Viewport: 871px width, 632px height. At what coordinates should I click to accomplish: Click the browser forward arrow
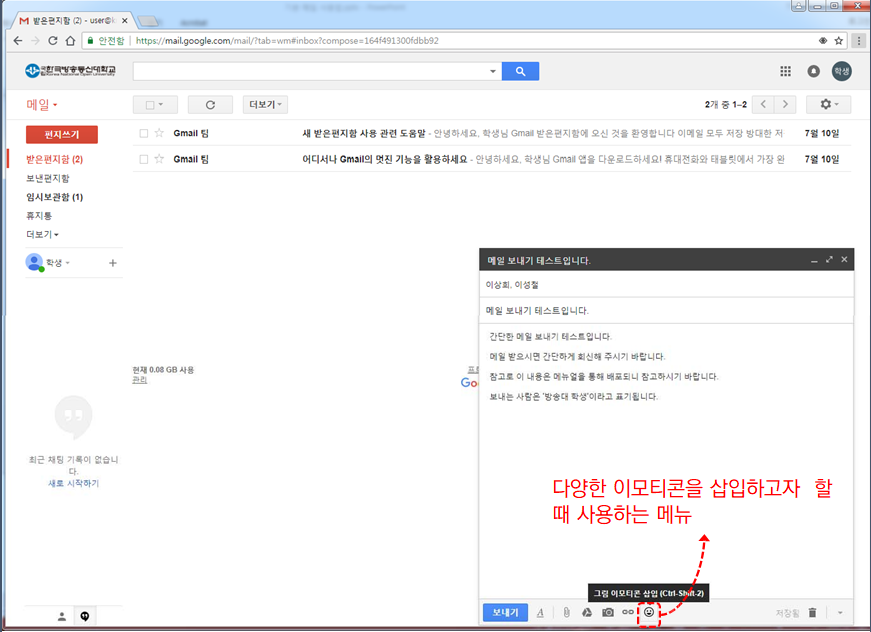pyautogui.click(x=35, y=41)
